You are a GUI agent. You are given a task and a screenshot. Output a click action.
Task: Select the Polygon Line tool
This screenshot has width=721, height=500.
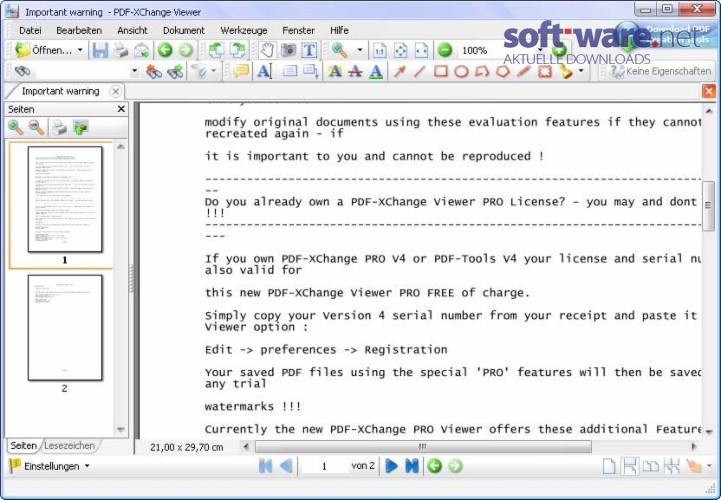pos(482,71)
